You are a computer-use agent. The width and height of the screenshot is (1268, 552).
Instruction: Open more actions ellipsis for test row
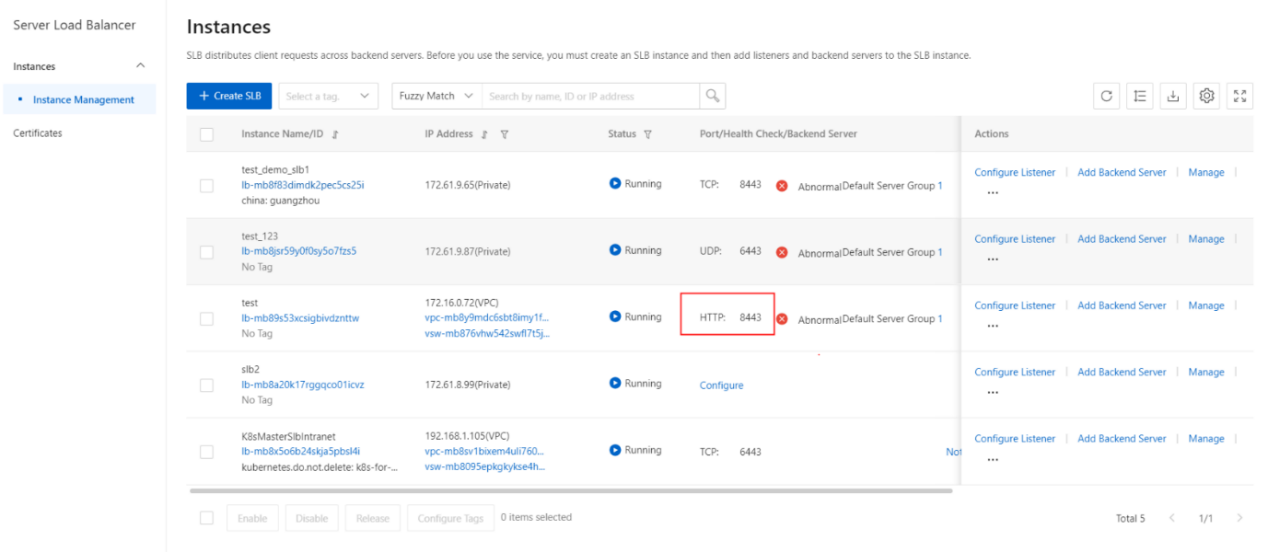point(992,326)
